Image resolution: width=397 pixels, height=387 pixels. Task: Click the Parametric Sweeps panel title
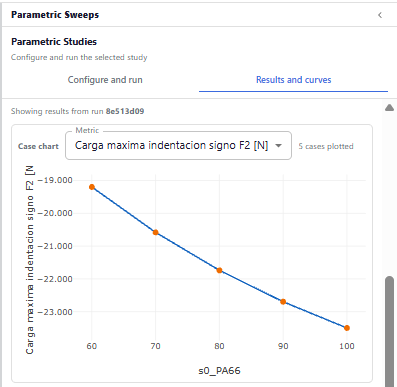(x=55, y=15)
